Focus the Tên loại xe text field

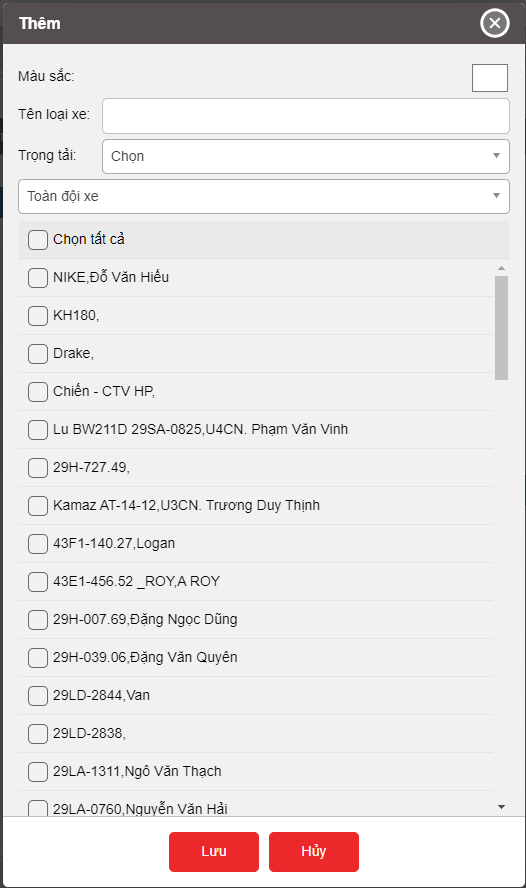pyautogui.click(x=306, y=116)
